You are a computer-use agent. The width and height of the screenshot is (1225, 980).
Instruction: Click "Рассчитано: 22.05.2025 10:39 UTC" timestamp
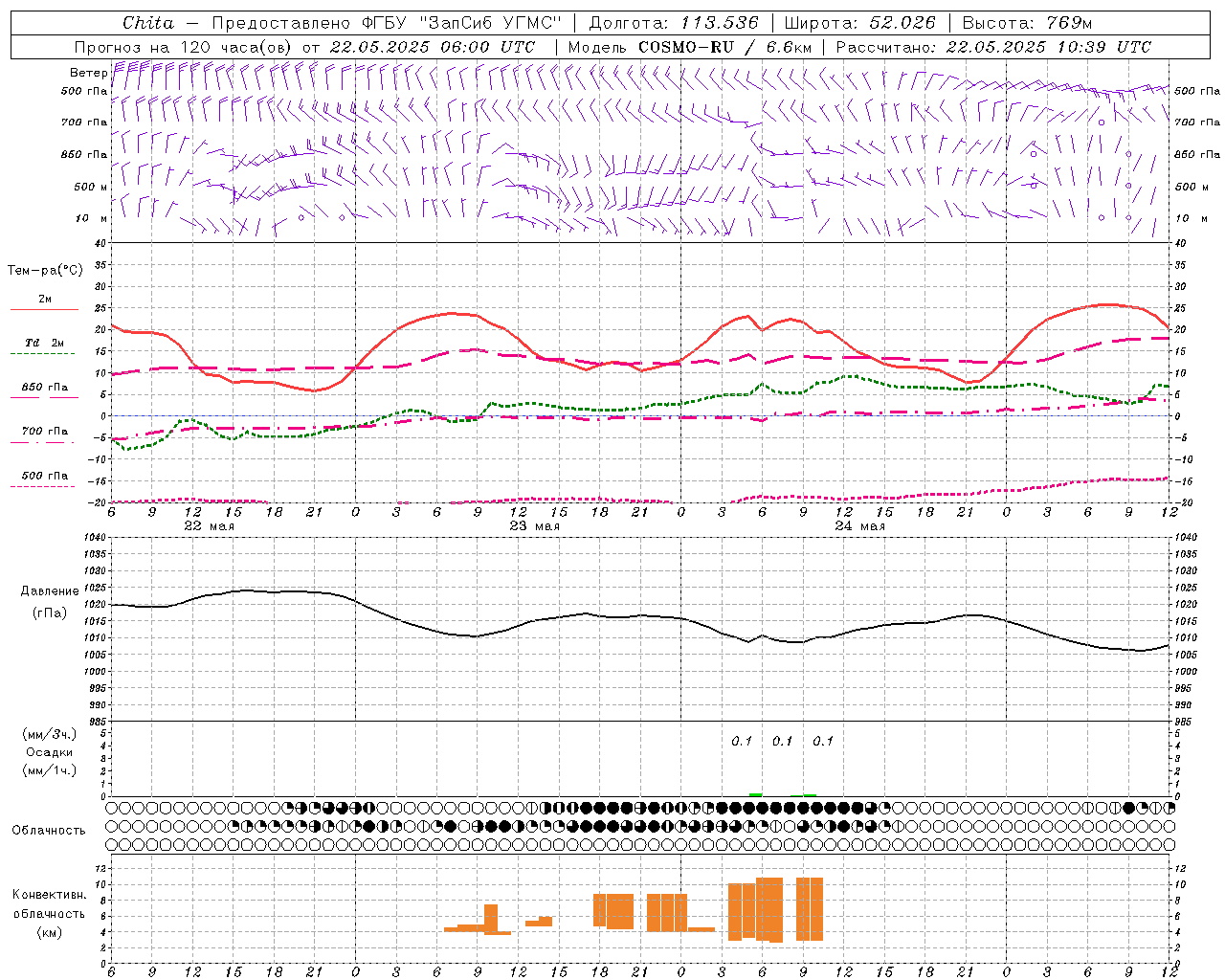(993, 47)
